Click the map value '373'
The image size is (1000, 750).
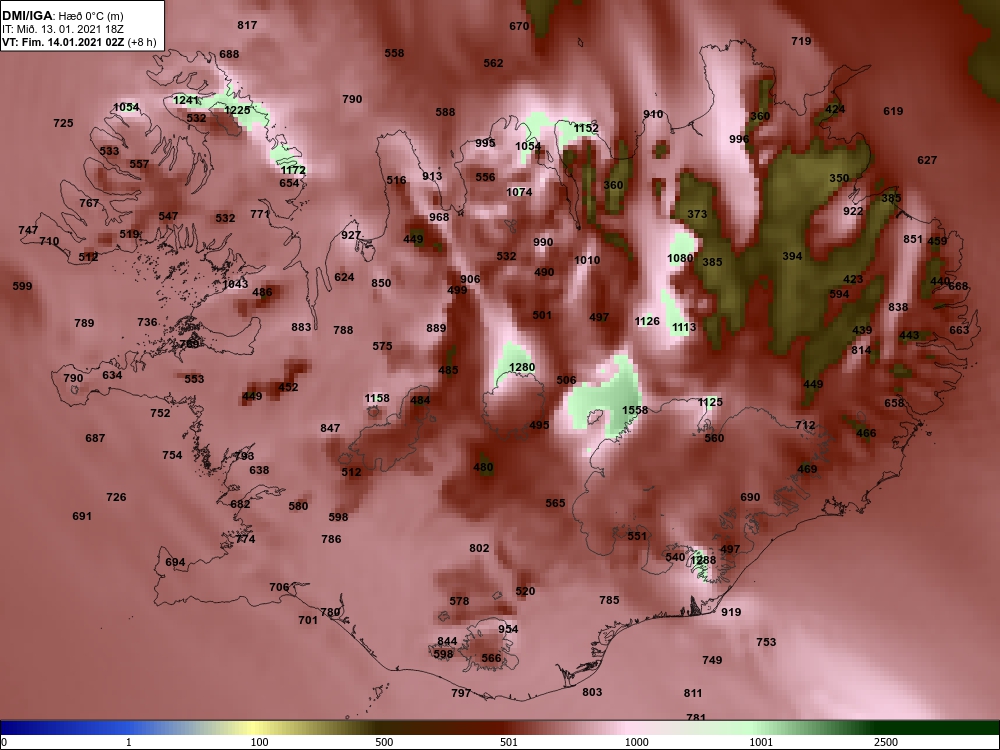click(x=697, y=214)
